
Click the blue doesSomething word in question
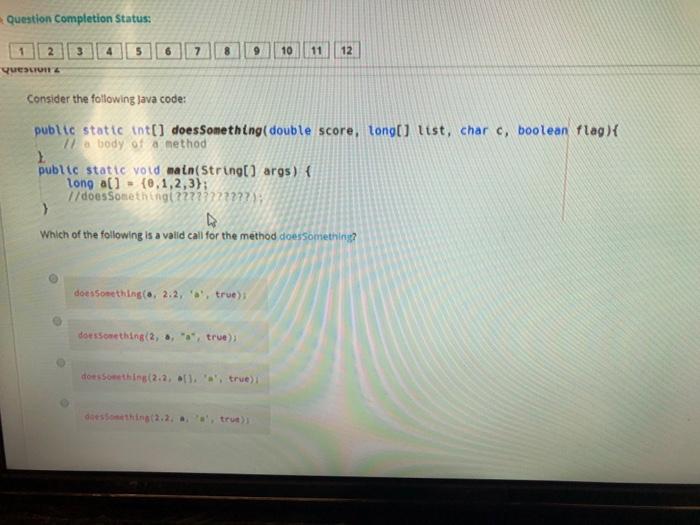click(316, 236)
